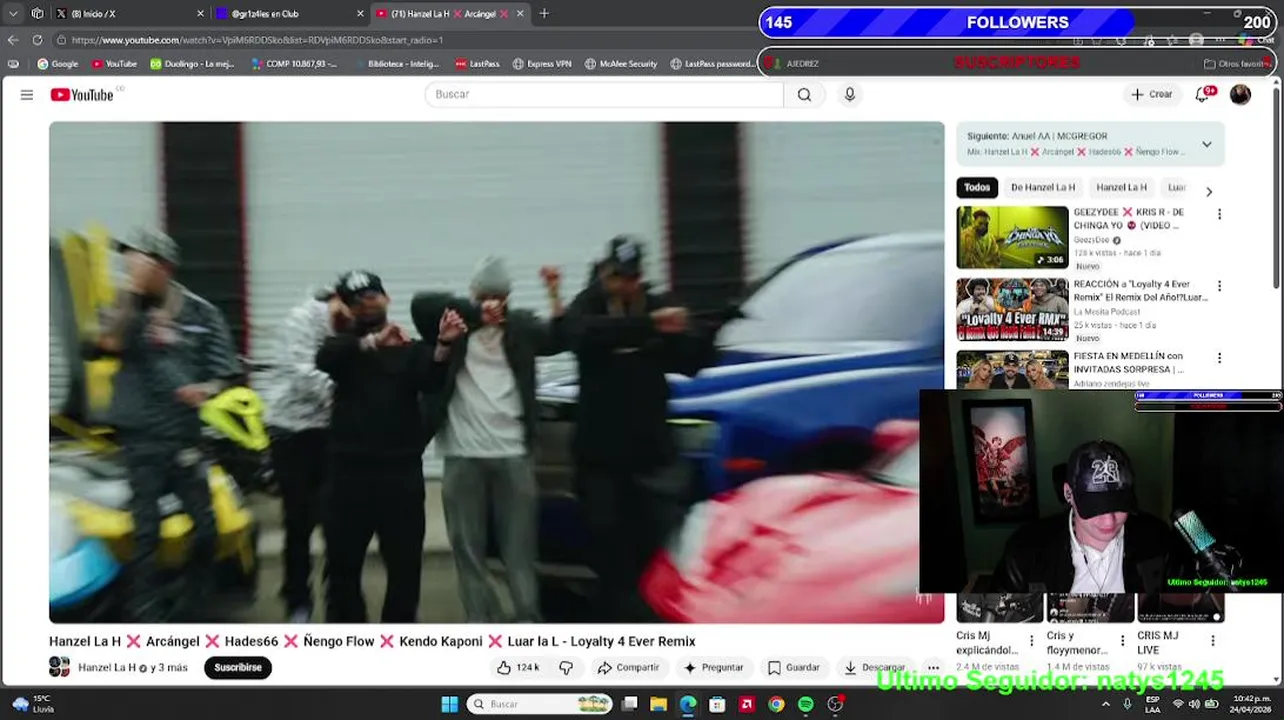Open the Otros favoritos folder
The image size is (1284, 720).
coord(1237,64)
